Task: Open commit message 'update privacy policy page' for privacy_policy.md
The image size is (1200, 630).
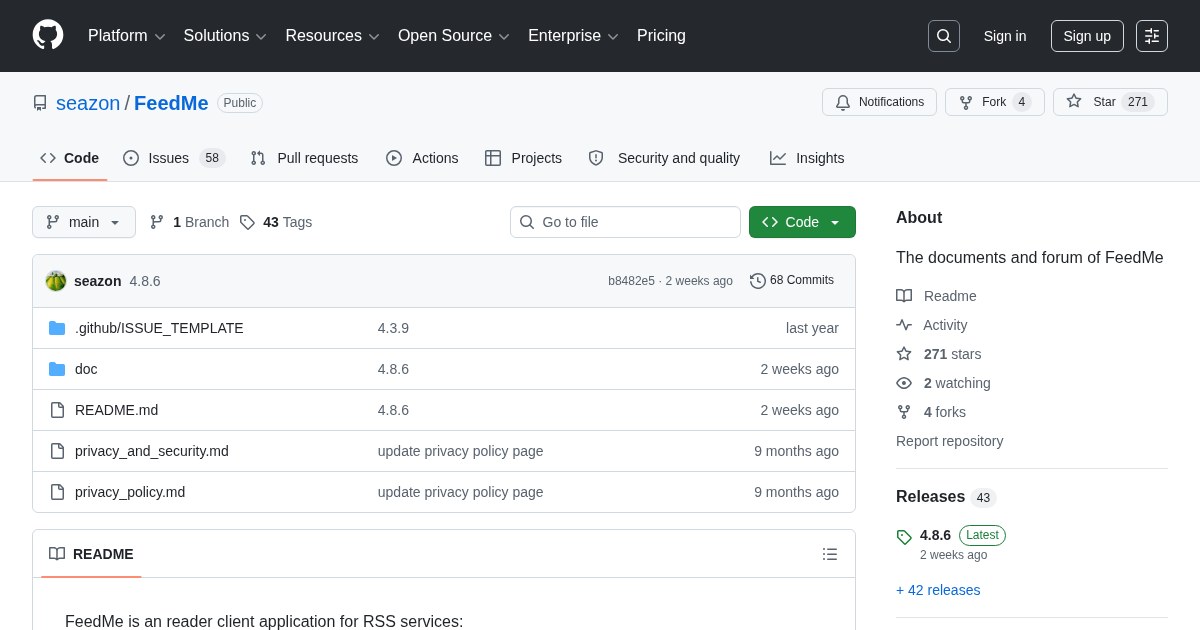Action: tap(460, 492)
